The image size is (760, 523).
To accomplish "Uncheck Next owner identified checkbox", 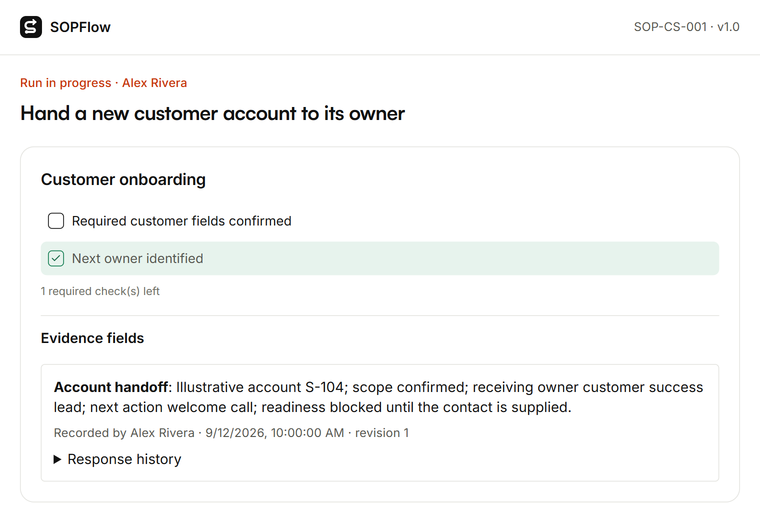I will 56,258.
